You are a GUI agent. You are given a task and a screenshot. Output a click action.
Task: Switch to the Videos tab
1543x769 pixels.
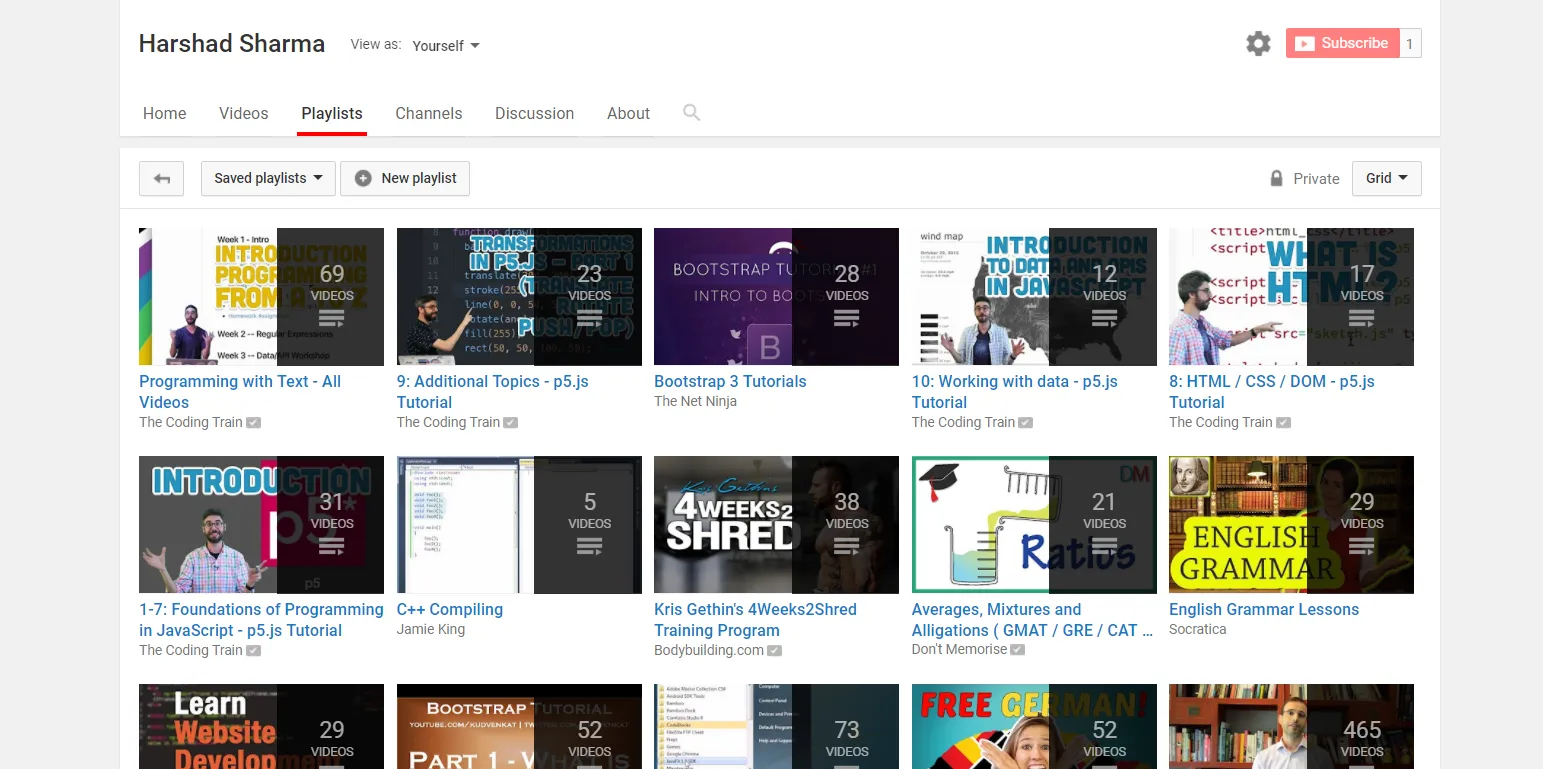click(x=244, y=113)
